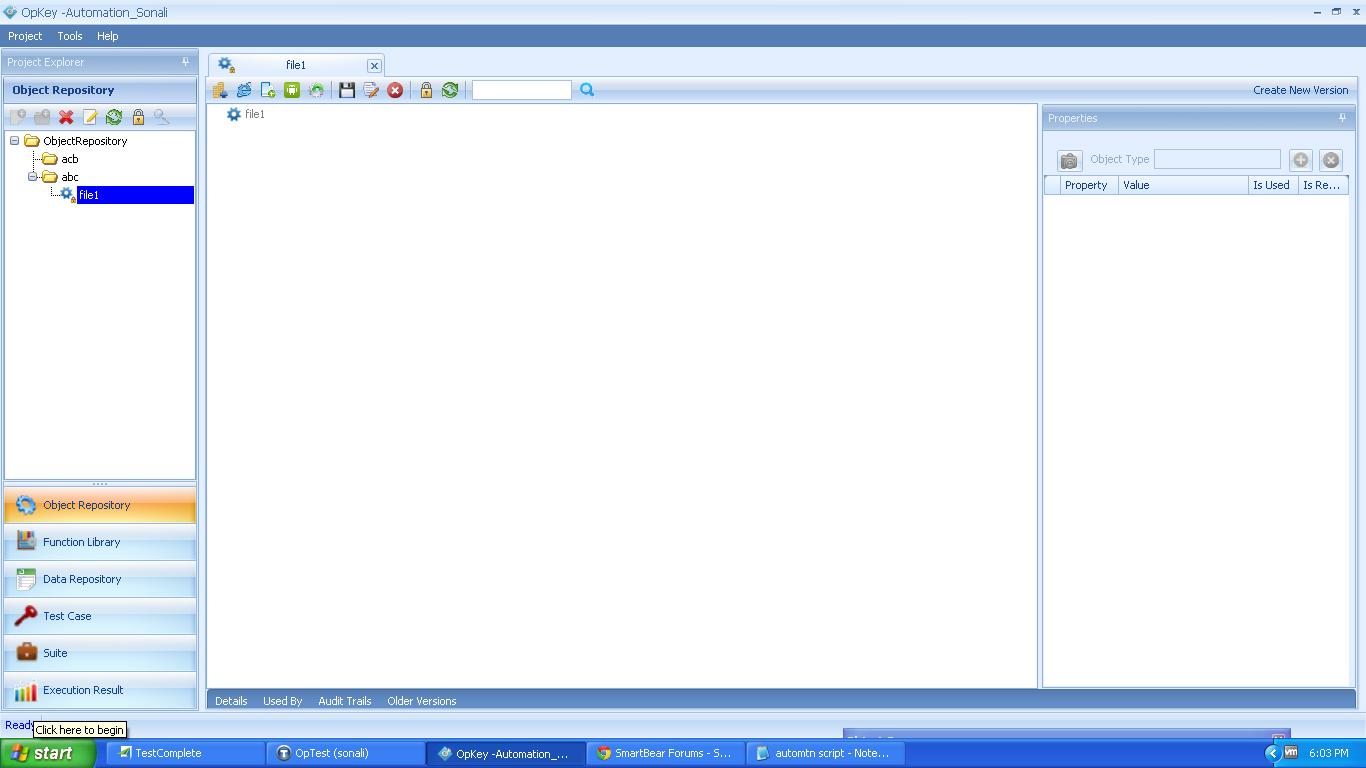
Task: Select the Android mobile spy icon
Action: [x=293, y=90]
